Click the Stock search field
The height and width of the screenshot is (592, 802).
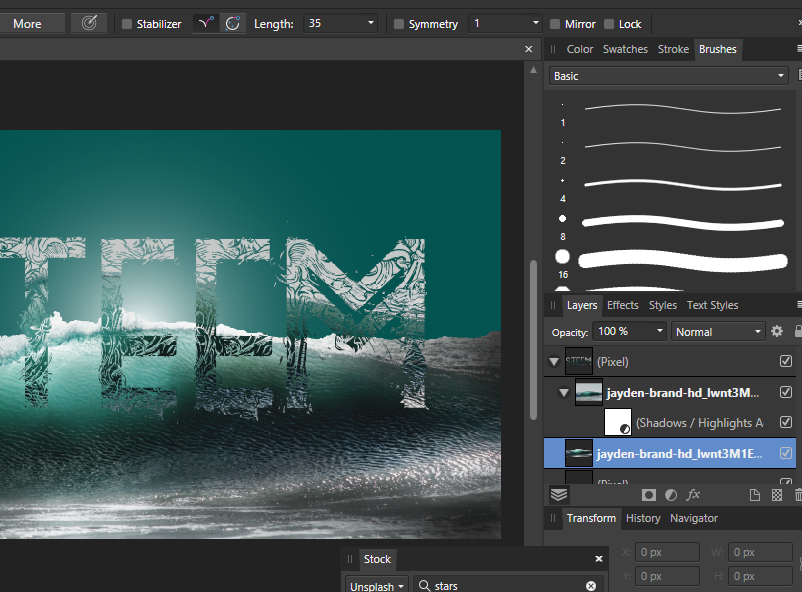(x=507, y=585)
